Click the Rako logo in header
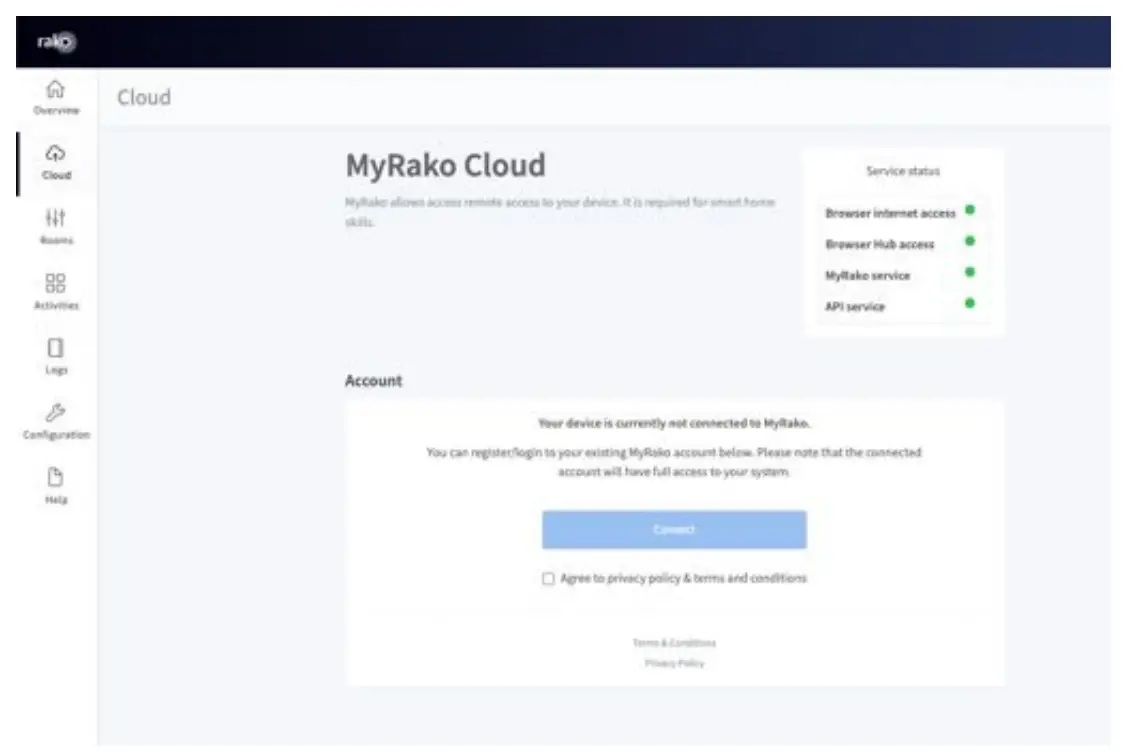This screenshot has width=1136, height=756. [x=57, y=42]
